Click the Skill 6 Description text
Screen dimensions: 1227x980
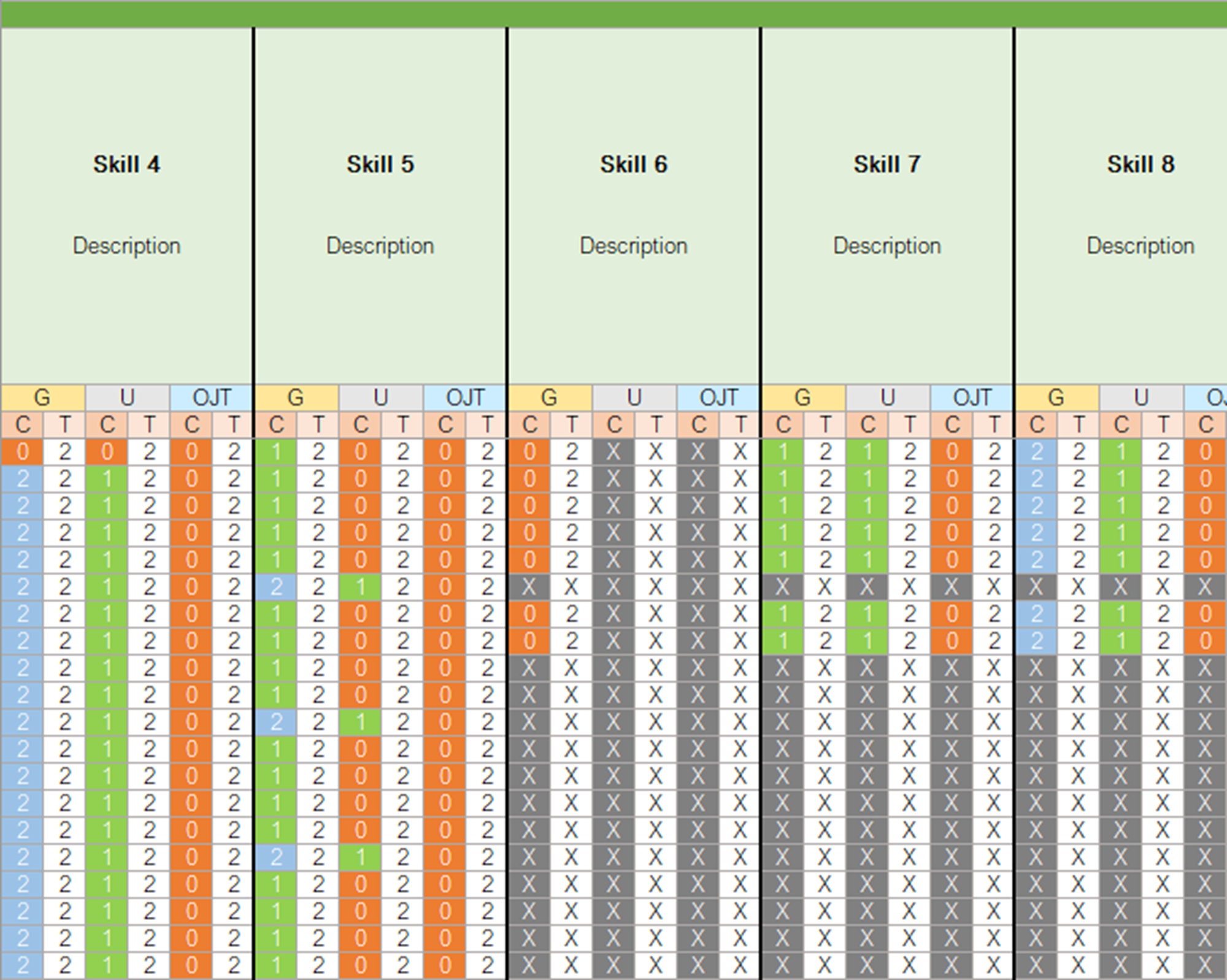point(634,247)
